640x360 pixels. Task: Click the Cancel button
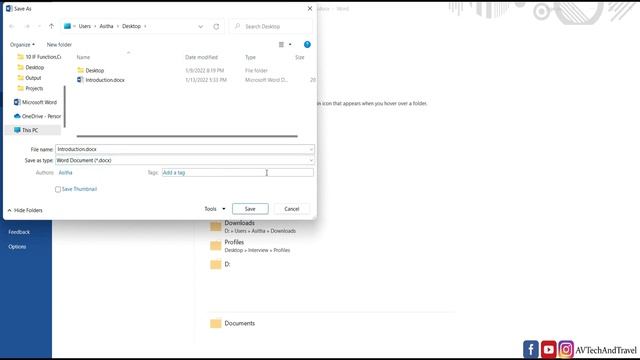click(292, 209)
